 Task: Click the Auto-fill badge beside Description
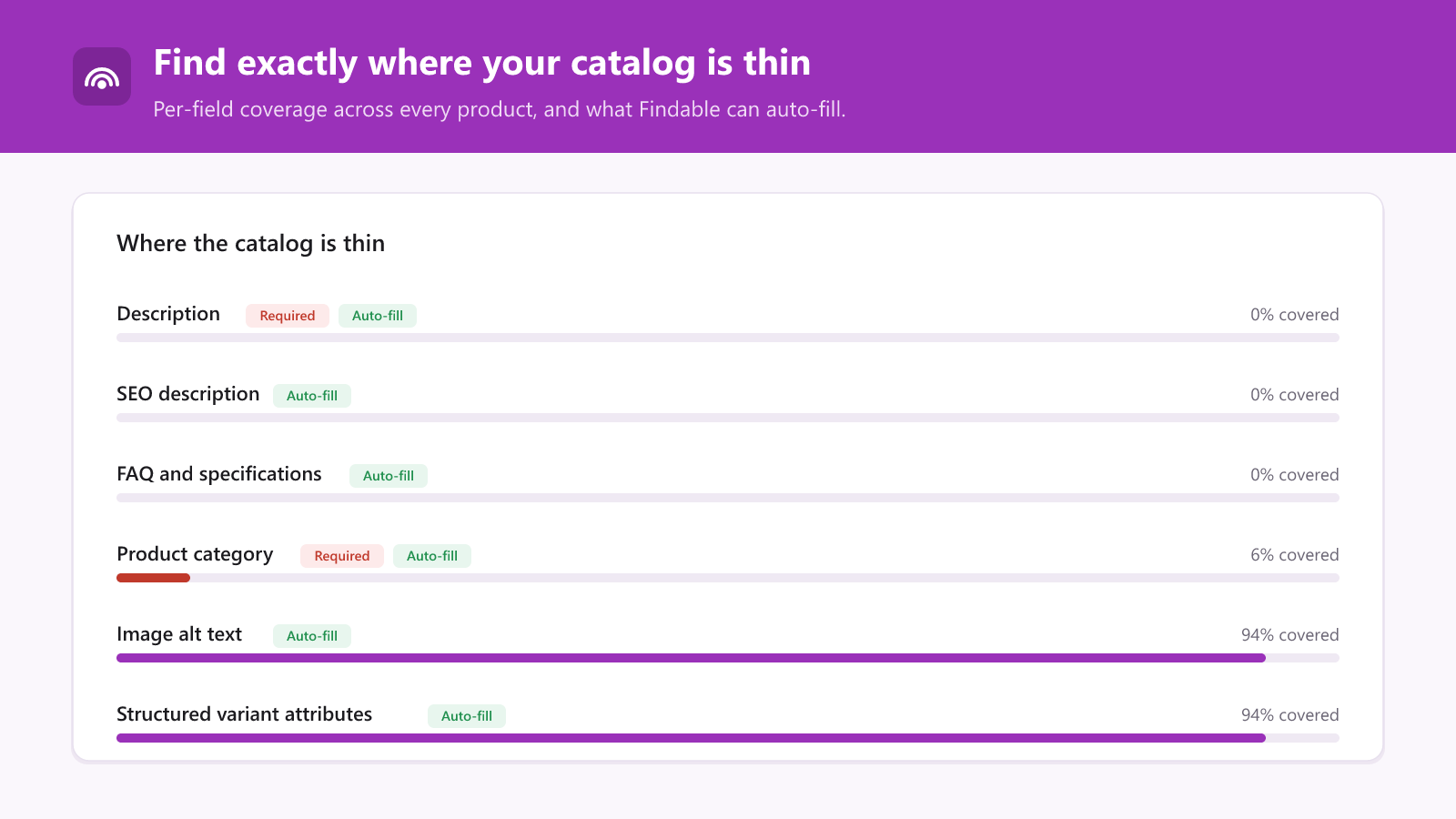click(x=378, y=316)
